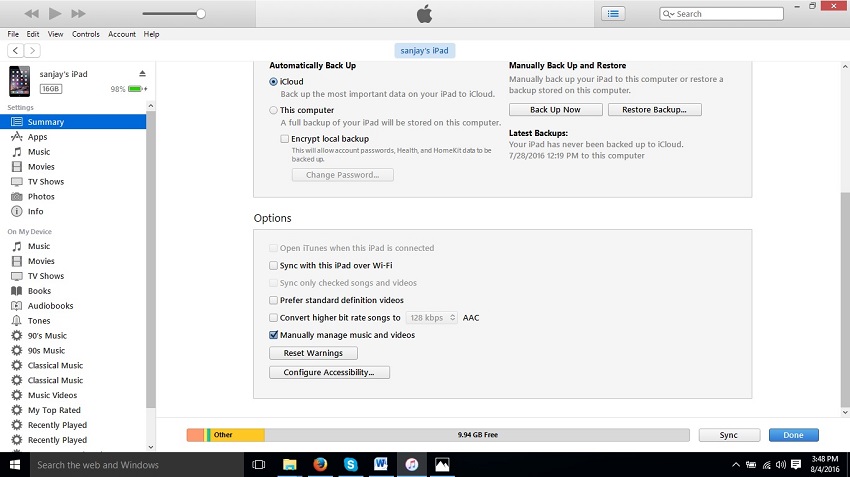
Task: Open the Controls menu
Action: pyautogui.click(x=86, y=34)
